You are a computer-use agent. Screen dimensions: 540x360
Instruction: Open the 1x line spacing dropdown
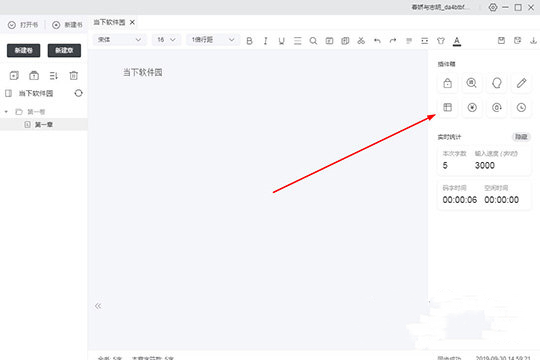click(x=212, y=40)
